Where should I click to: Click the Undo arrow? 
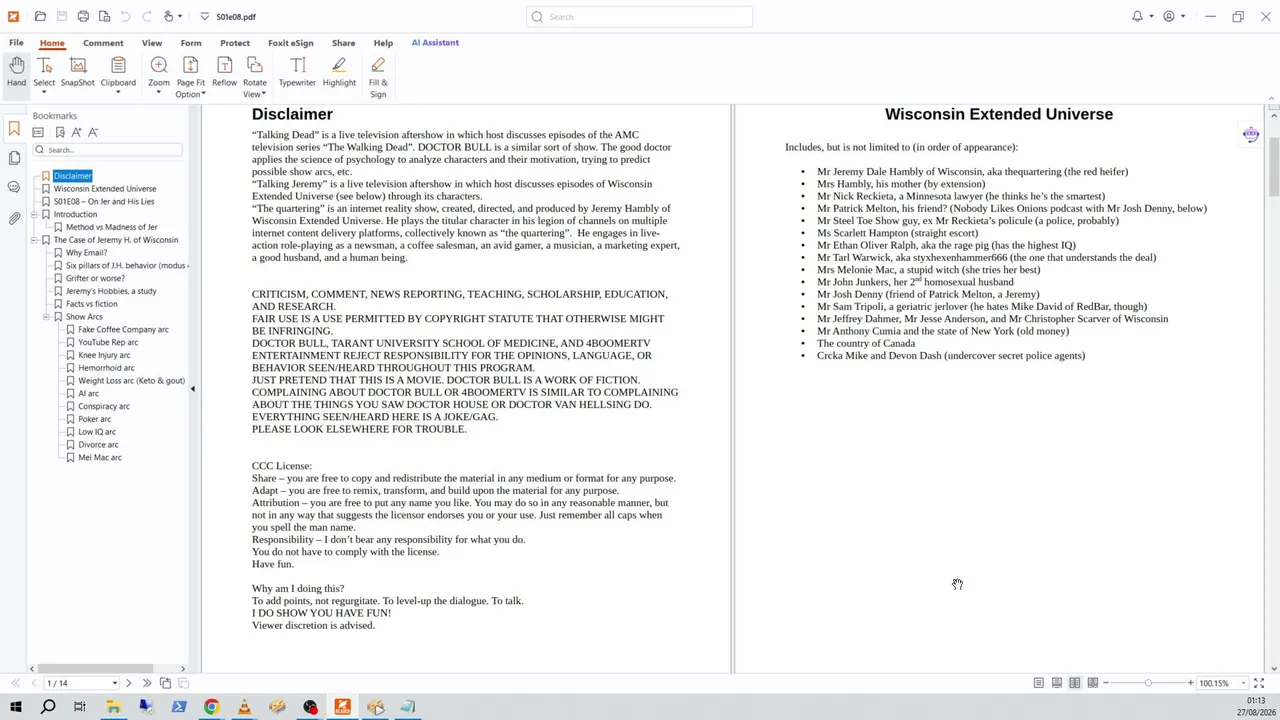(126, 16)
